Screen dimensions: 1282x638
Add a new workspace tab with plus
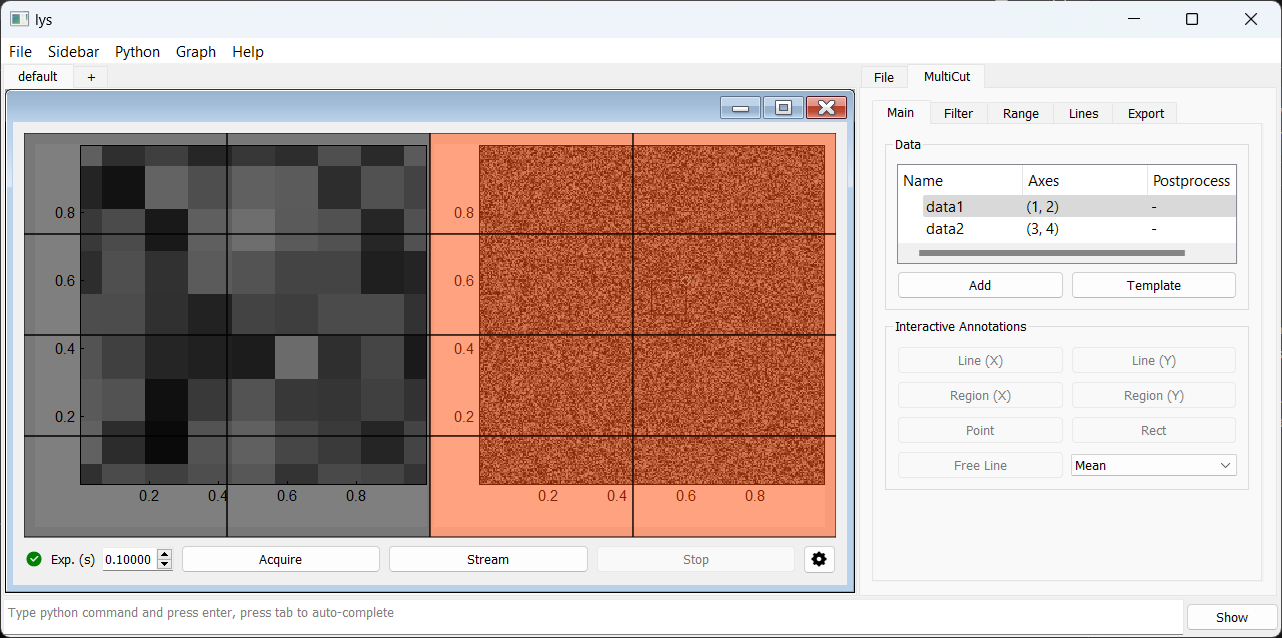pos(91,77)
